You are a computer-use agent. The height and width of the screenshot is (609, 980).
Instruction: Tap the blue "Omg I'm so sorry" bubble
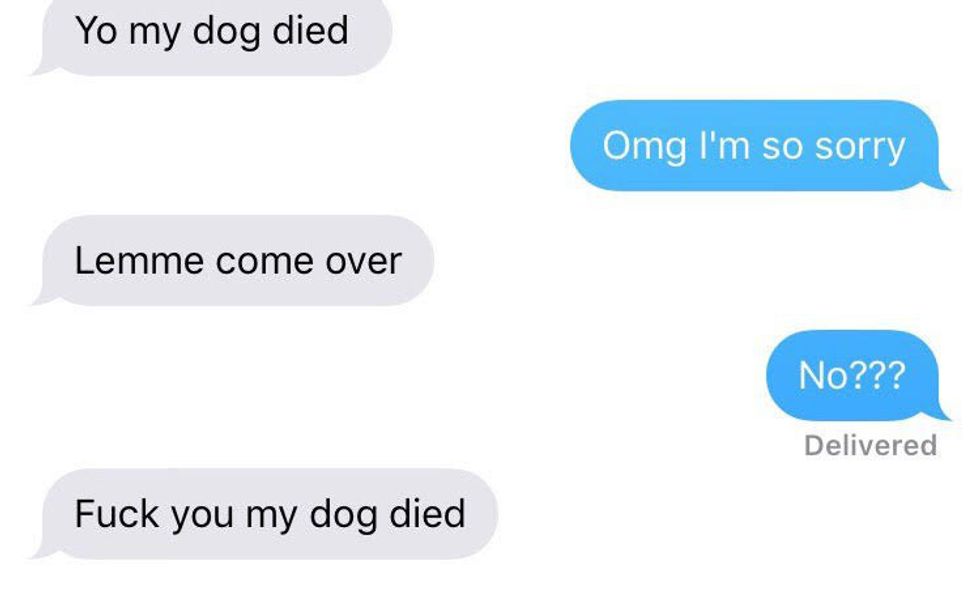(x=754, y=145)
